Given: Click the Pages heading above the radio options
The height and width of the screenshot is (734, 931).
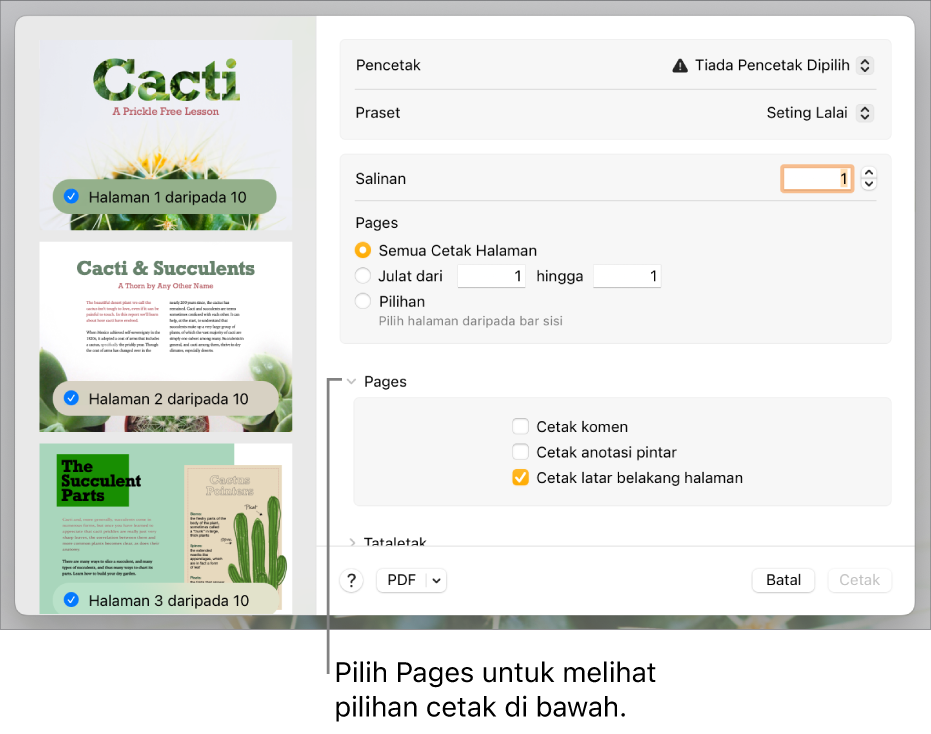Looking at the screenshot, I should 376,223.
